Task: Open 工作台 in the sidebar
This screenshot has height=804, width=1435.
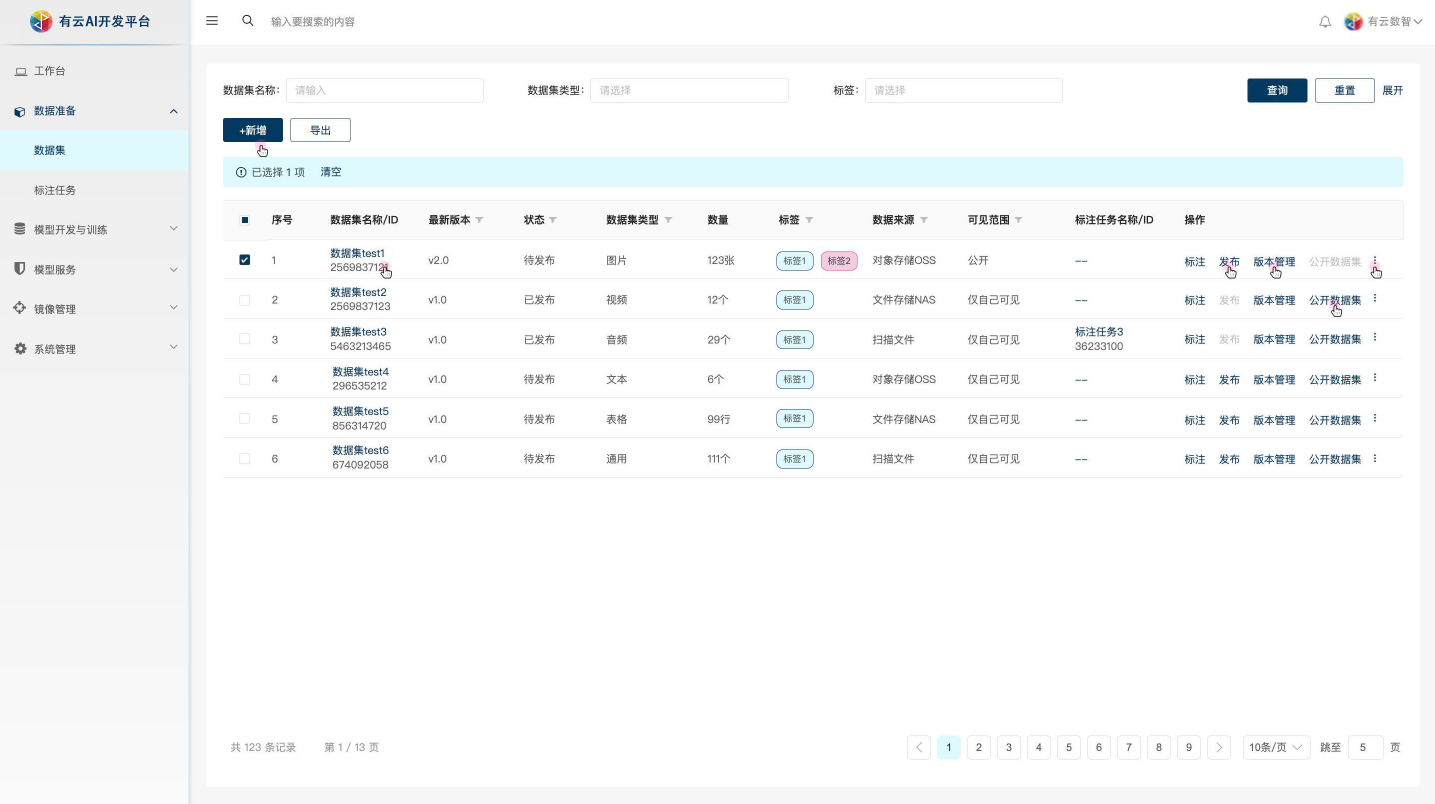Action: tap(49, 71)
